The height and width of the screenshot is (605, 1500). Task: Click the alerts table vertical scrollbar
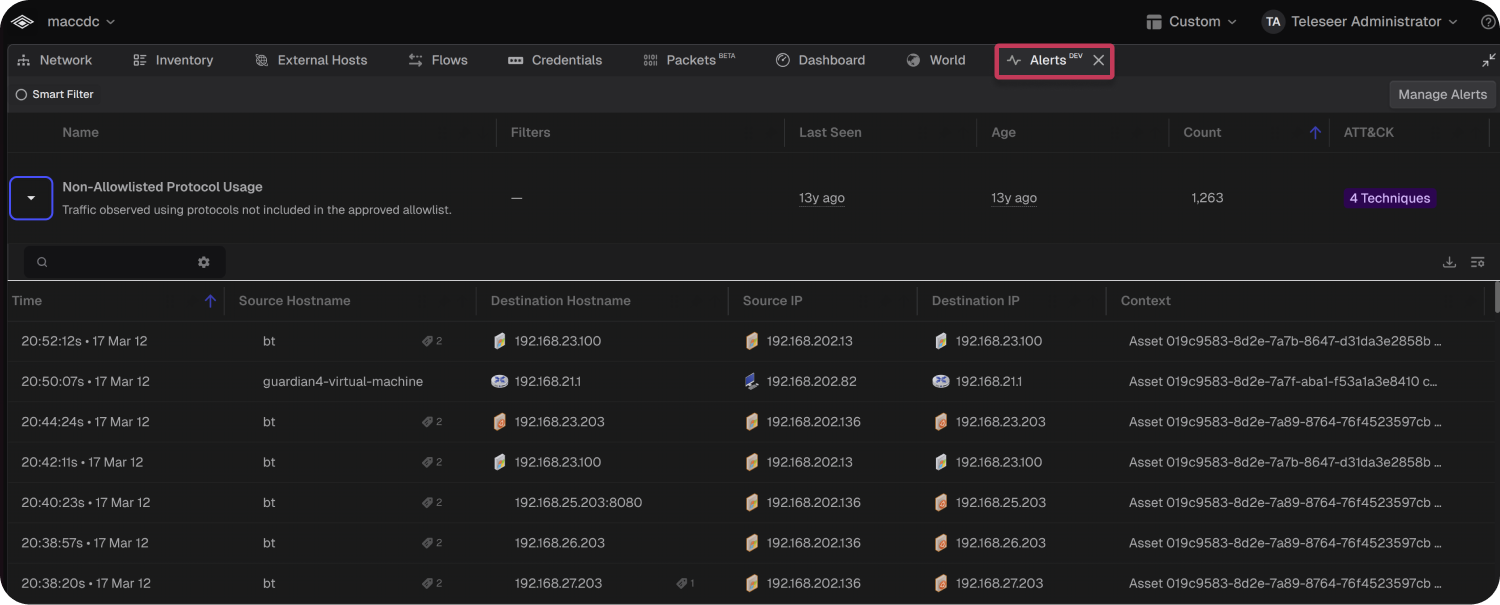(x=1496, y=297)
